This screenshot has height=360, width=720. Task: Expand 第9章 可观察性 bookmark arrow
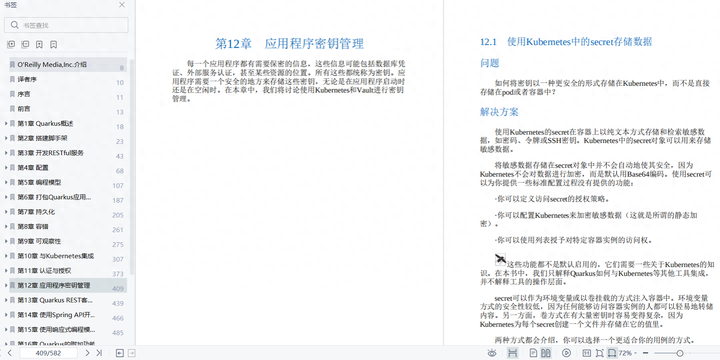click(6, 241)
